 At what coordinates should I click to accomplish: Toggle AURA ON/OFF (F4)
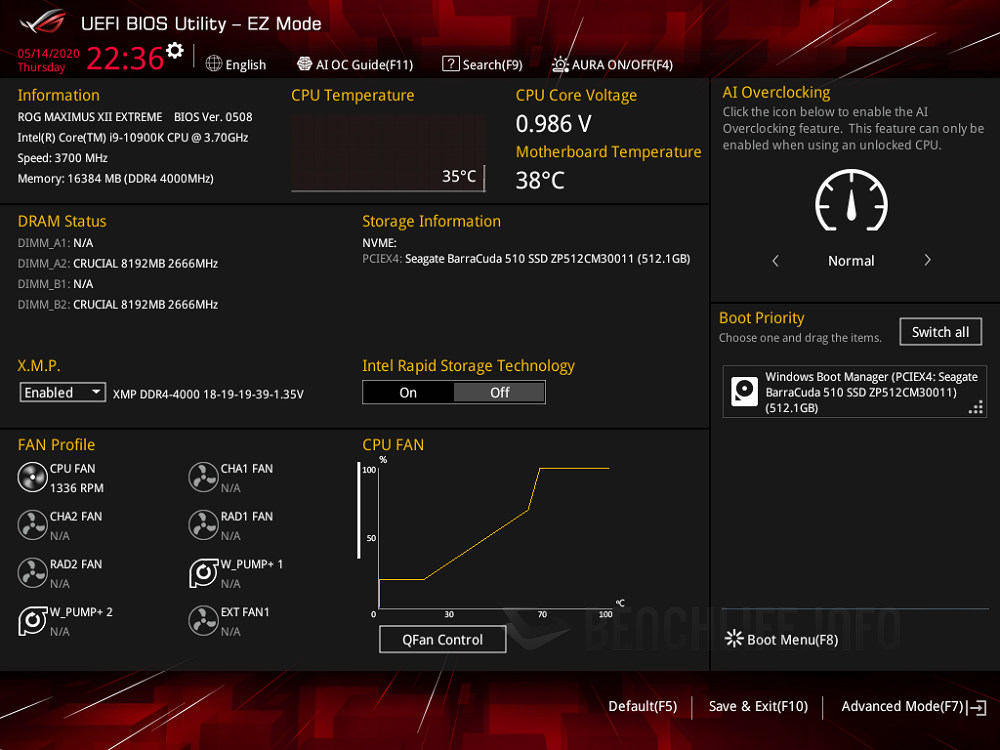[x=612, y=64]
